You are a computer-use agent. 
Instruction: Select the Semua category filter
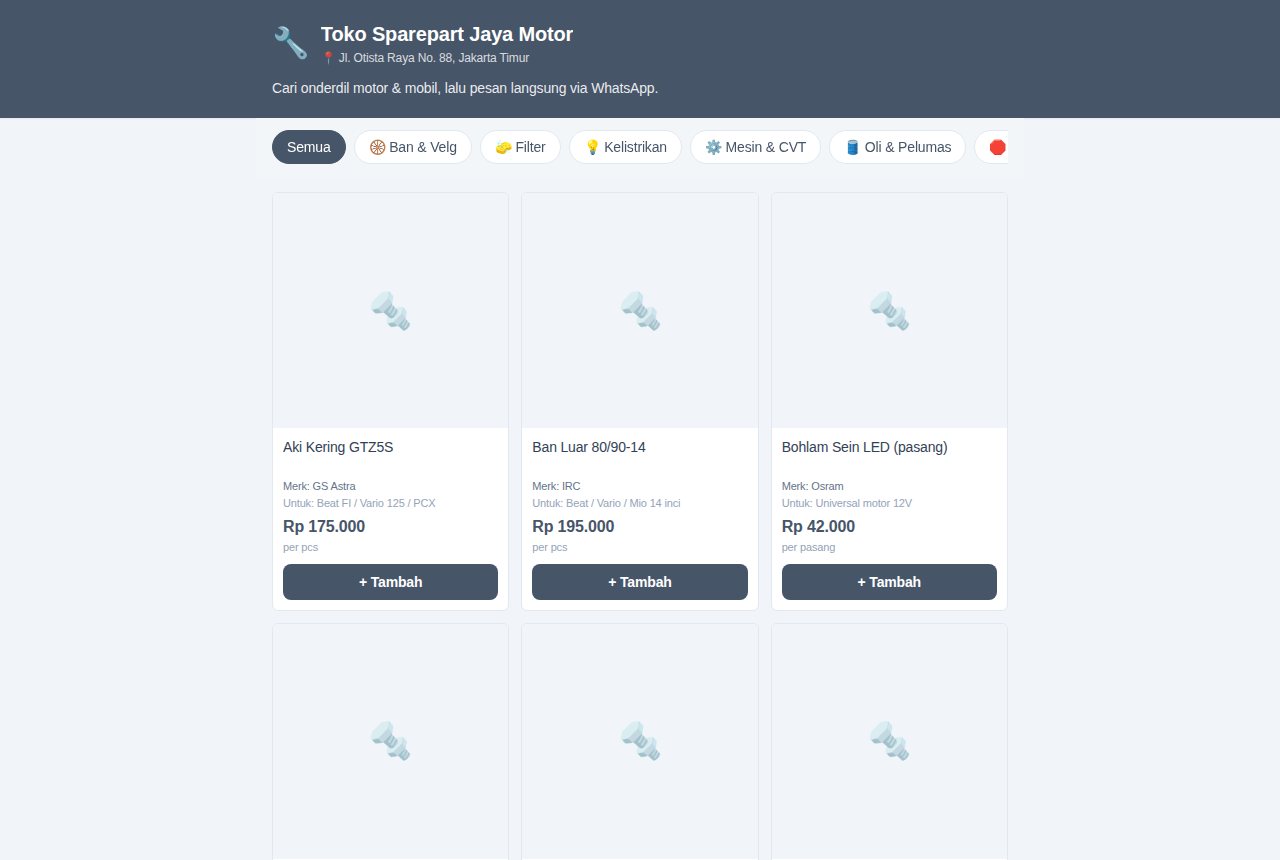(309, 147)
